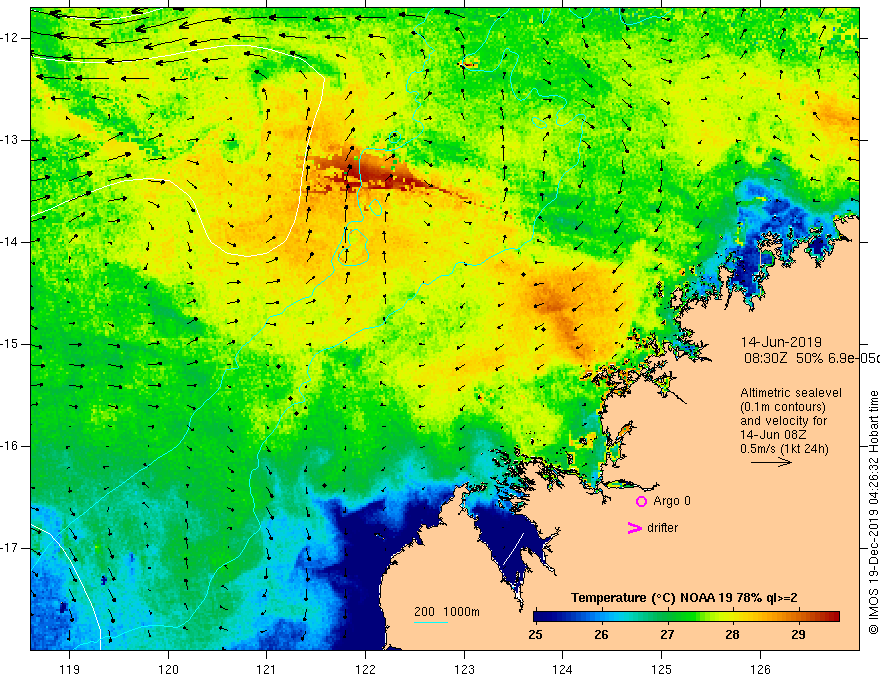This screenshot has width=880, height=680.
Task: Click longitude axis label 121
Action: pos(267,669)
